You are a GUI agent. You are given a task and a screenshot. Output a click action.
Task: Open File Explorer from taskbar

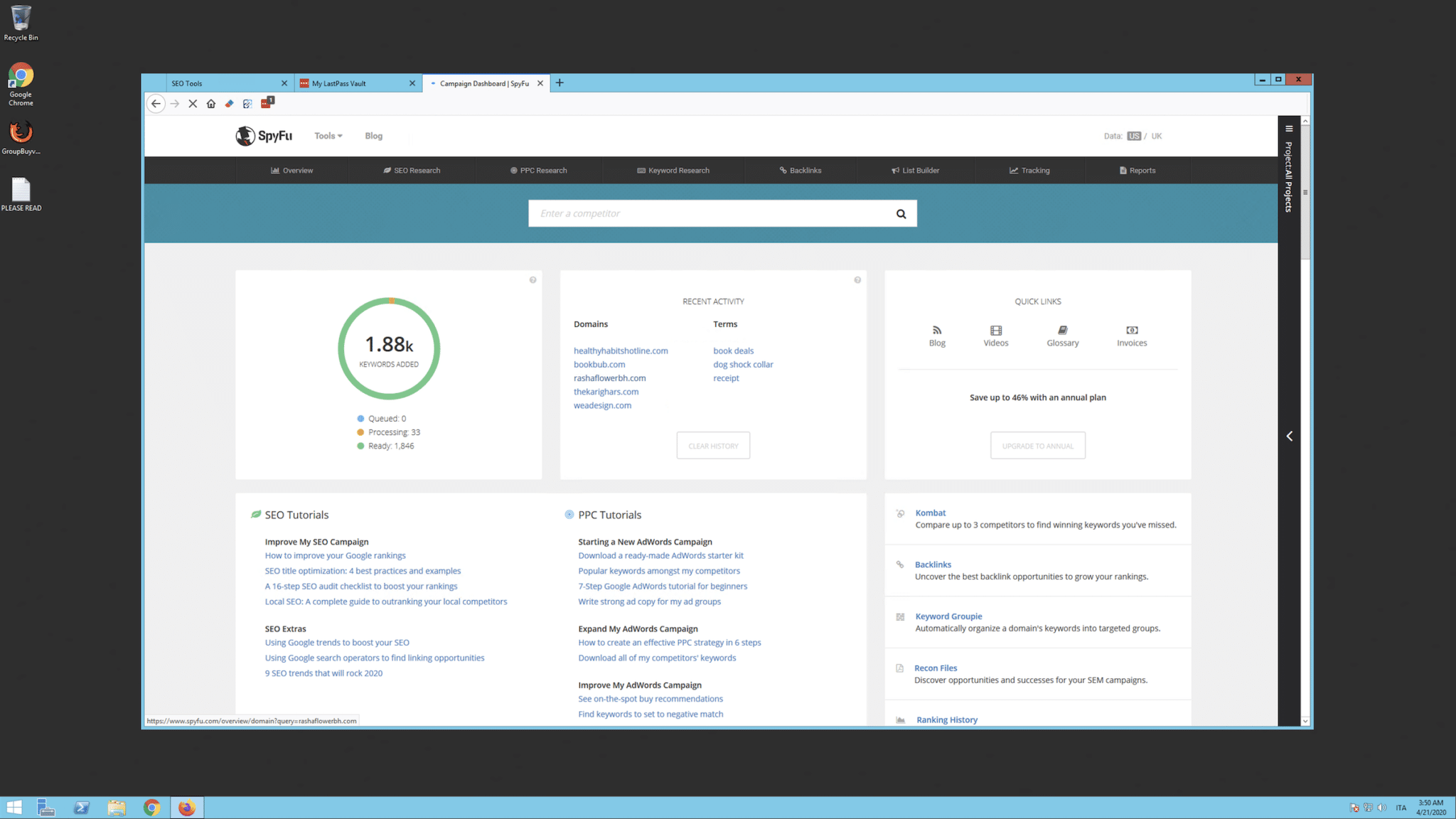[x=117, y=808]
